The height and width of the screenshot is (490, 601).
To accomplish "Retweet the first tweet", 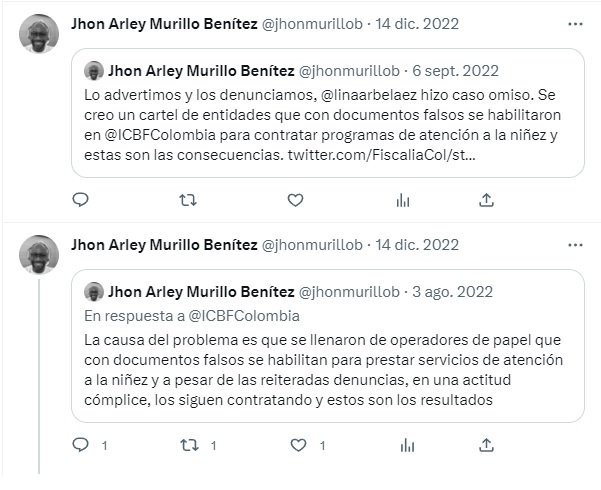I will (186, 200).
